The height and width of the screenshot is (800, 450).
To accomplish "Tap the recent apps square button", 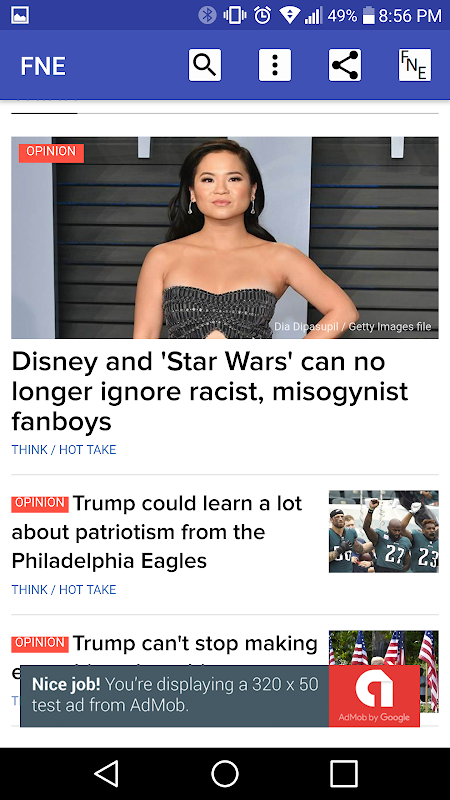I will coord(343,773).
